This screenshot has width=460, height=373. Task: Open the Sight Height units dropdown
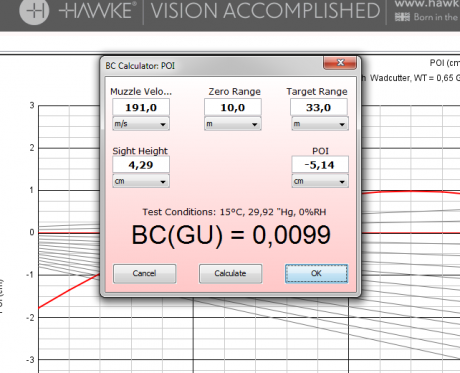141,181
